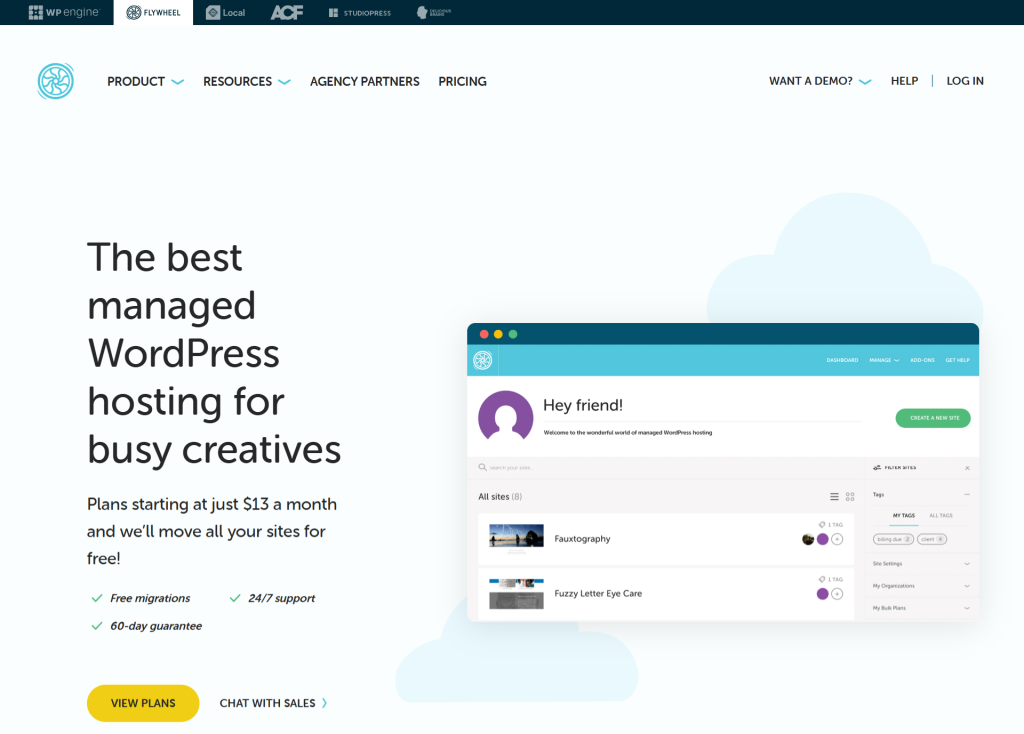Expand the Resources dropdown menu

coord(246,81)
